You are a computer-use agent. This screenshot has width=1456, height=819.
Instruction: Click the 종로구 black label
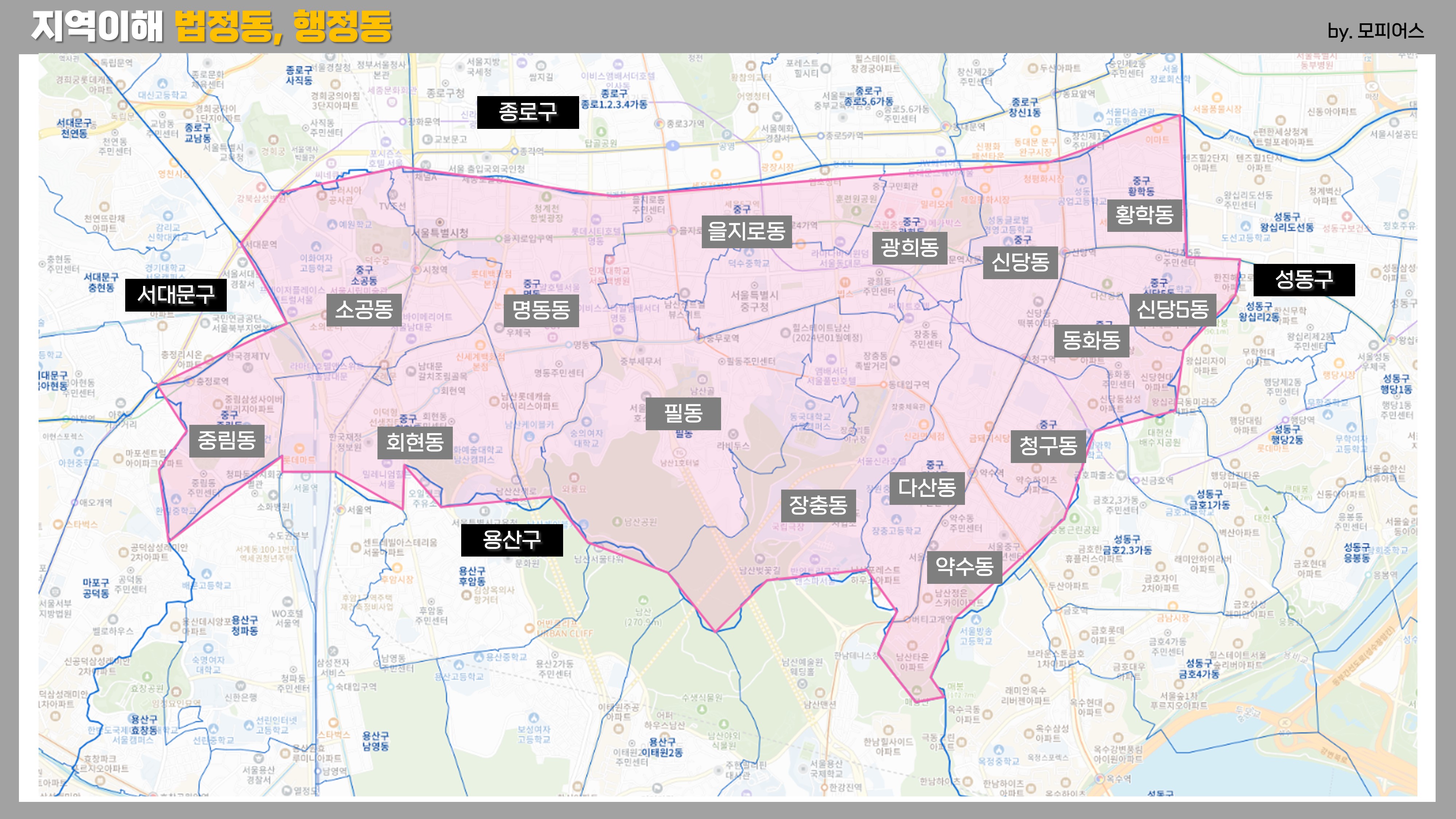pos(527,112)
